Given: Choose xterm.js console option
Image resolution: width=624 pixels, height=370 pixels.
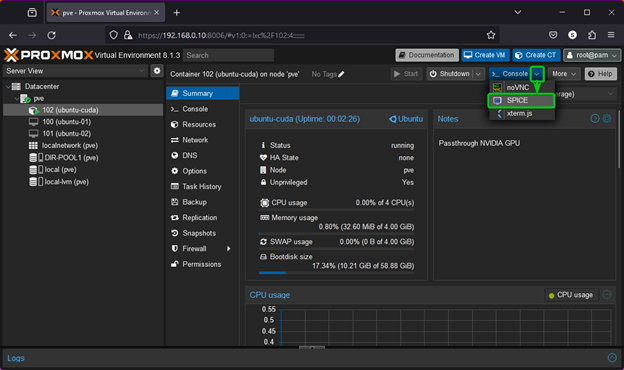Looking at the screenshot, I should click(521, 113).
